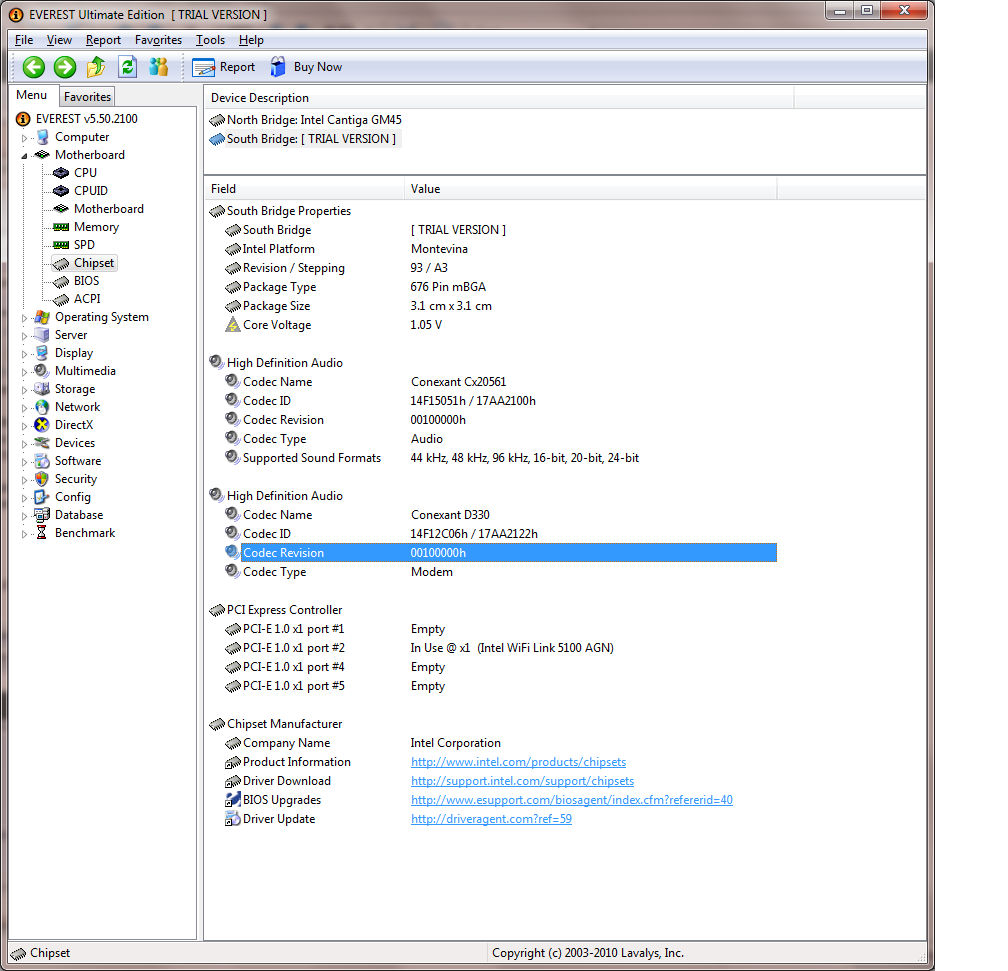Click the Software icon in tree

[x=42, y=461]
